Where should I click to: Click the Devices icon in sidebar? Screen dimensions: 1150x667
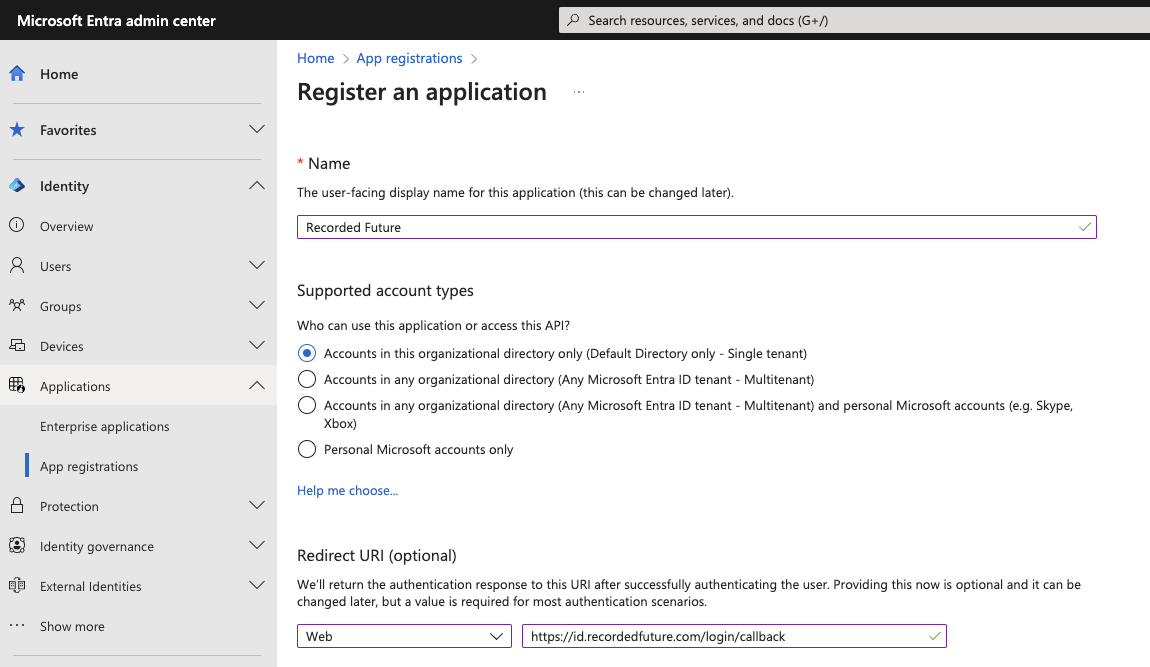[17, 346]
